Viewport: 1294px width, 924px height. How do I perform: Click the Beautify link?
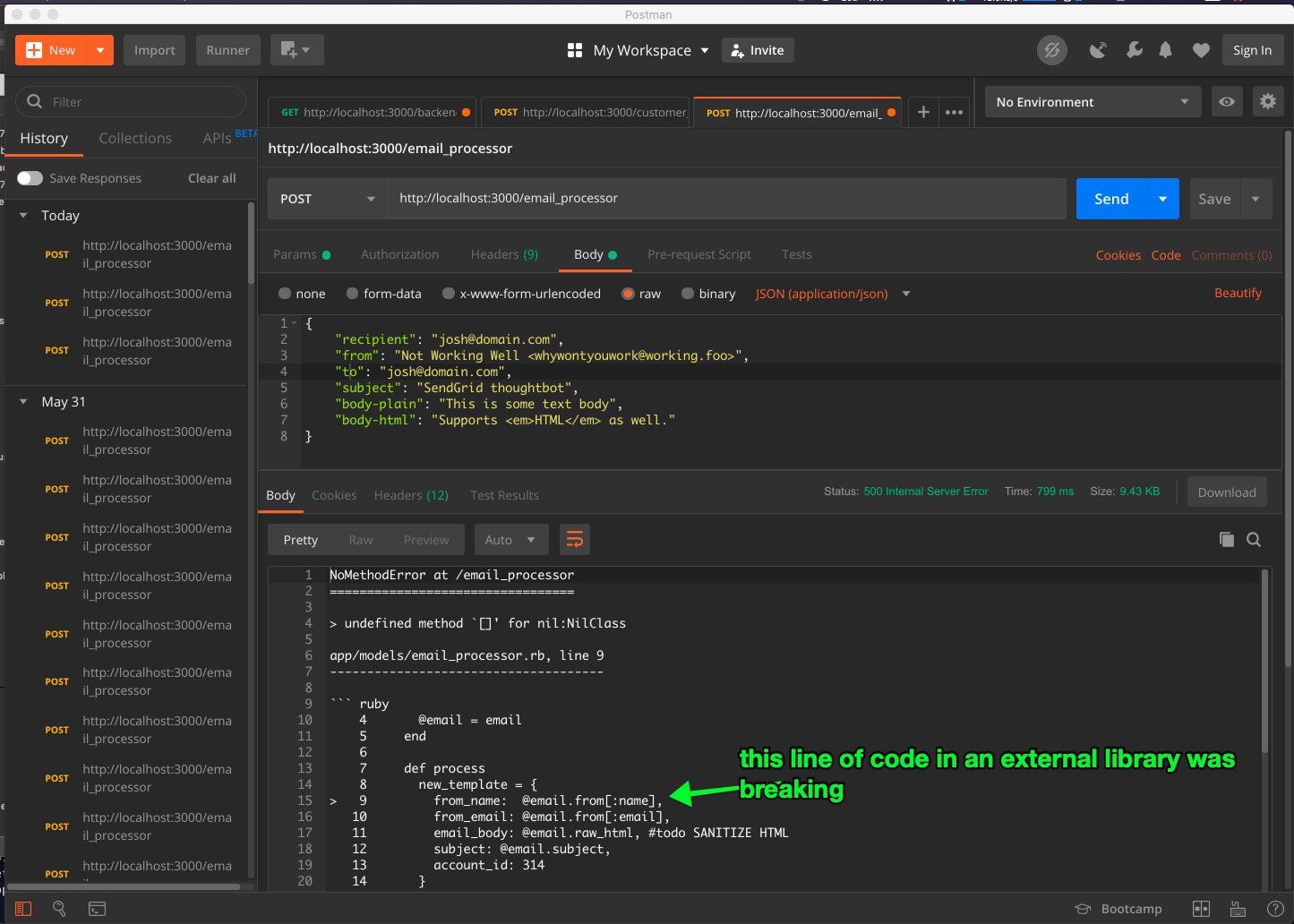[x=1238, y=293]
